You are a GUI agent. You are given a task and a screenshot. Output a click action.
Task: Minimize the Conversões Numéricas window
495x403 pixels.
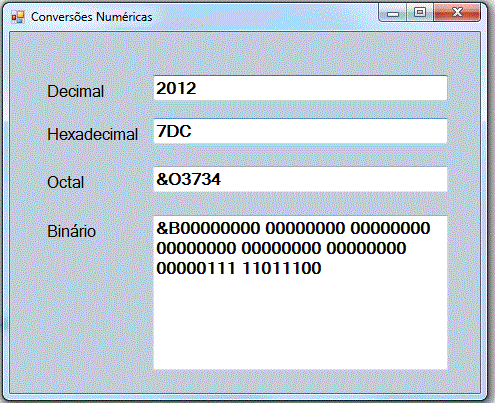(x=393, y=13)
